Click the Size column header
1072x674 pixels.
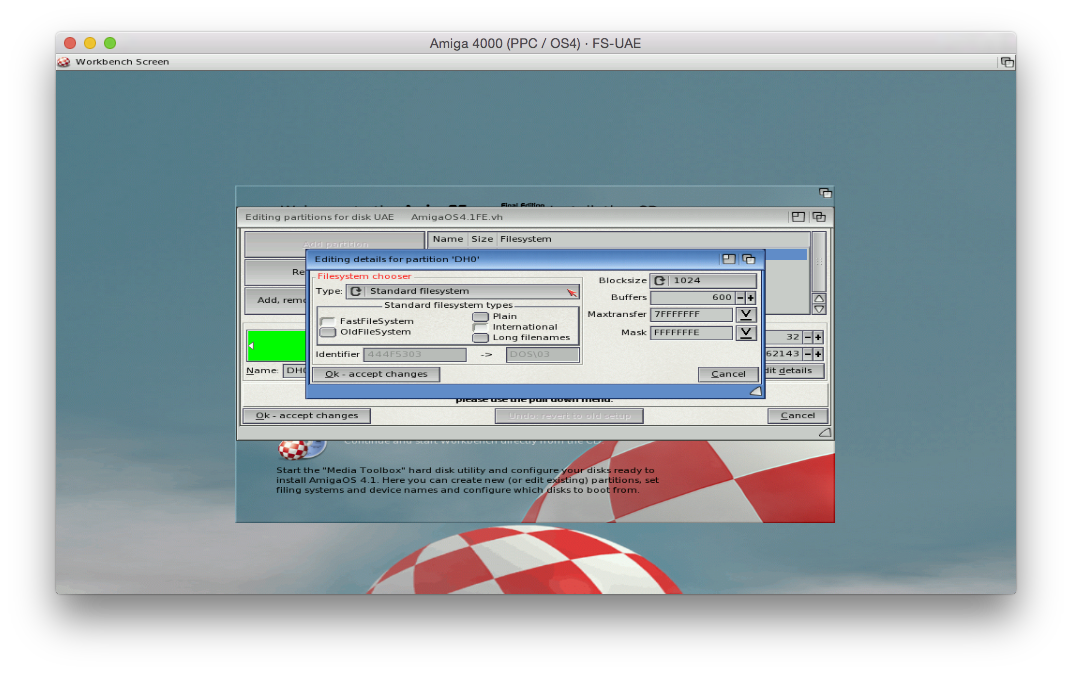coord(482,239)
